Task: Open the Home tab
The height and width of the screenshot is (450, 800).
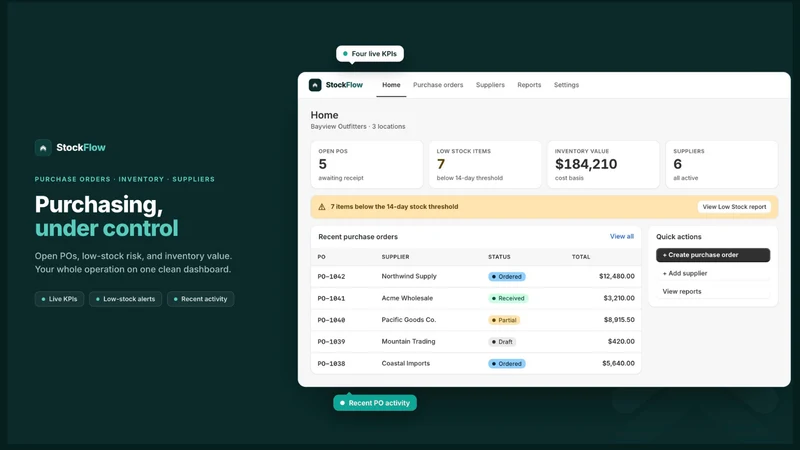Action: pos(391,85)
